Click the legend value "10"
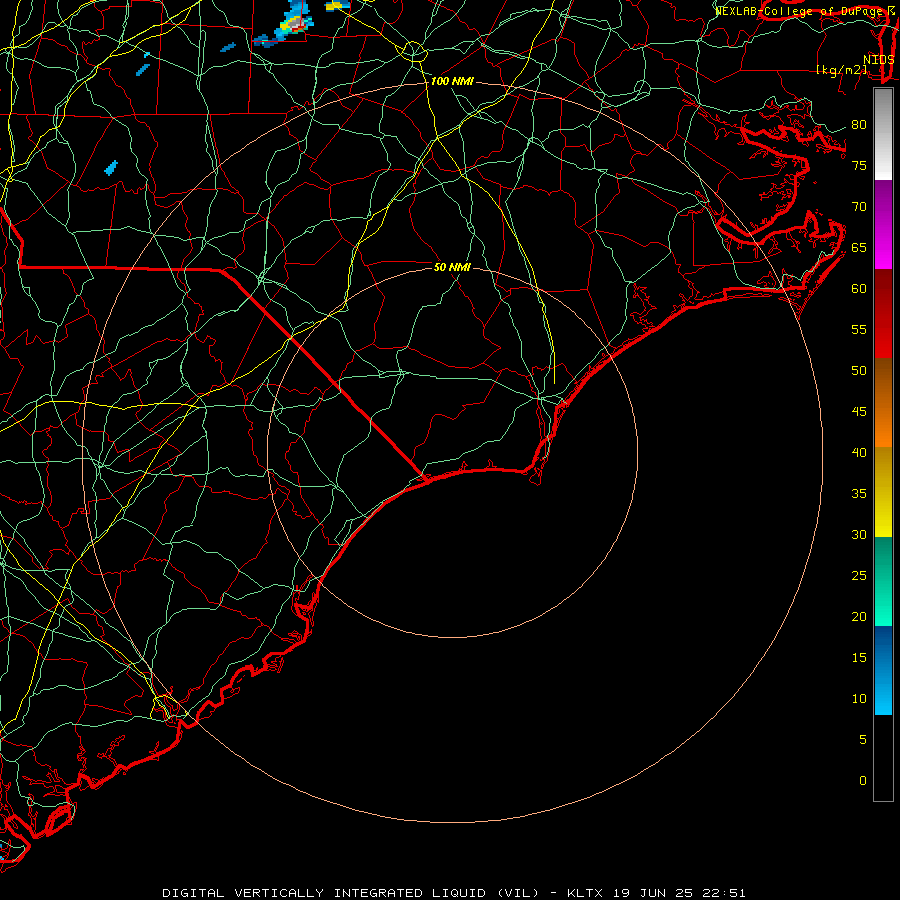The width and height of the screenshot is (900, 900). tap(859, 699)
